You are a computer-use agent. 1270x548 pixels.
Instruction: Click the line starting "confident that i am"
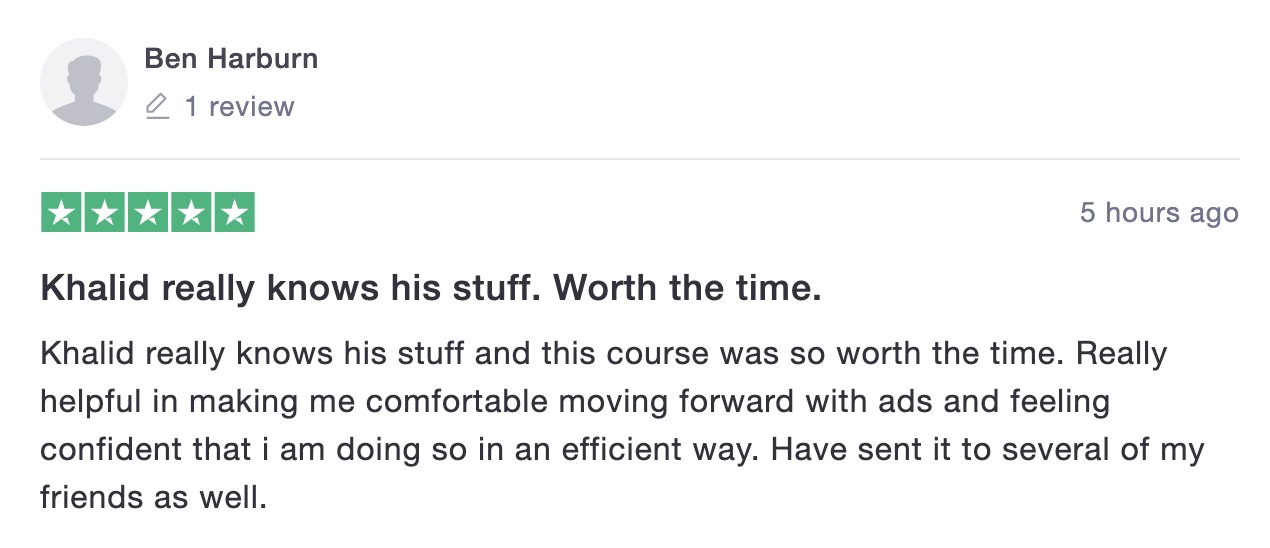pos(622,450)
